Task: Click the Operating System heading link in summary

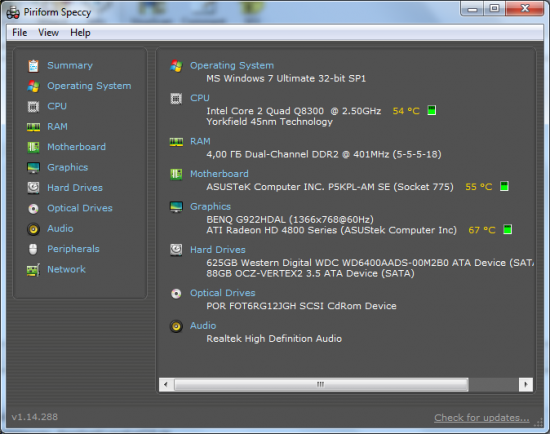Action: (x=232, y=66)
